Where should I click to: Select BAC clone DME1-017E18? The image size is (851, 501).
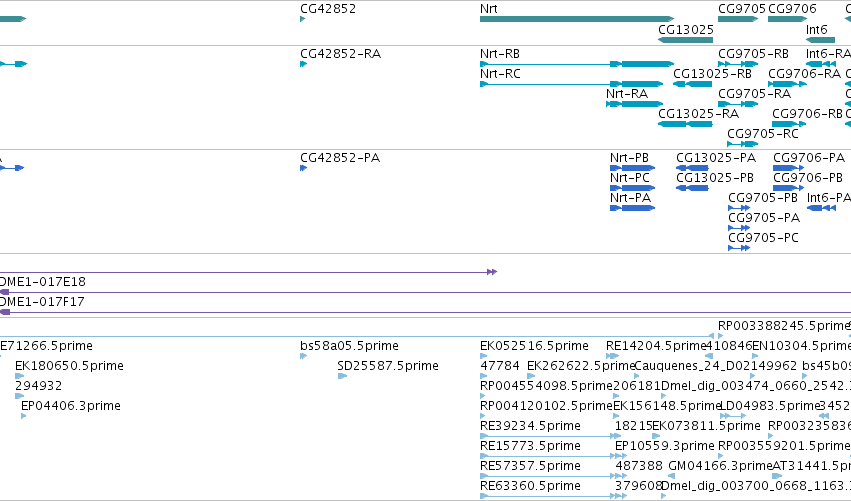[x=42, y=282]
